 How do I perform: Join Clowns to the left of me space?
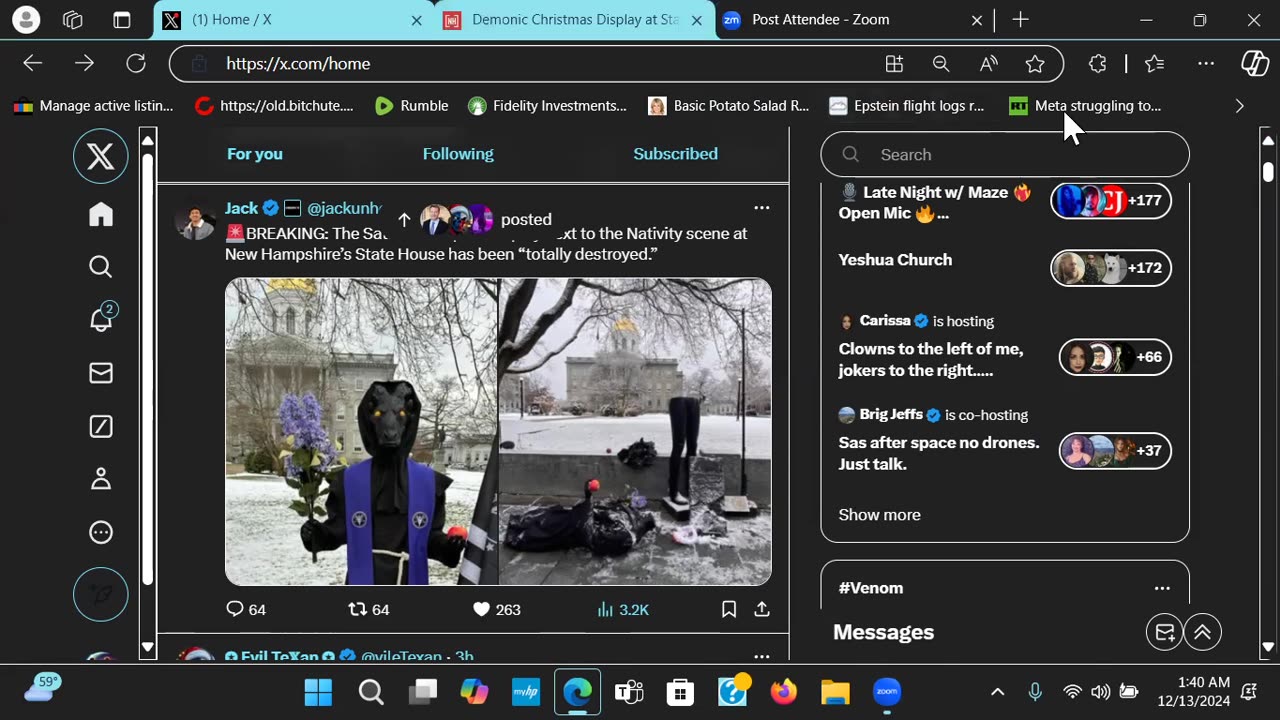(x=1005, y=348)
